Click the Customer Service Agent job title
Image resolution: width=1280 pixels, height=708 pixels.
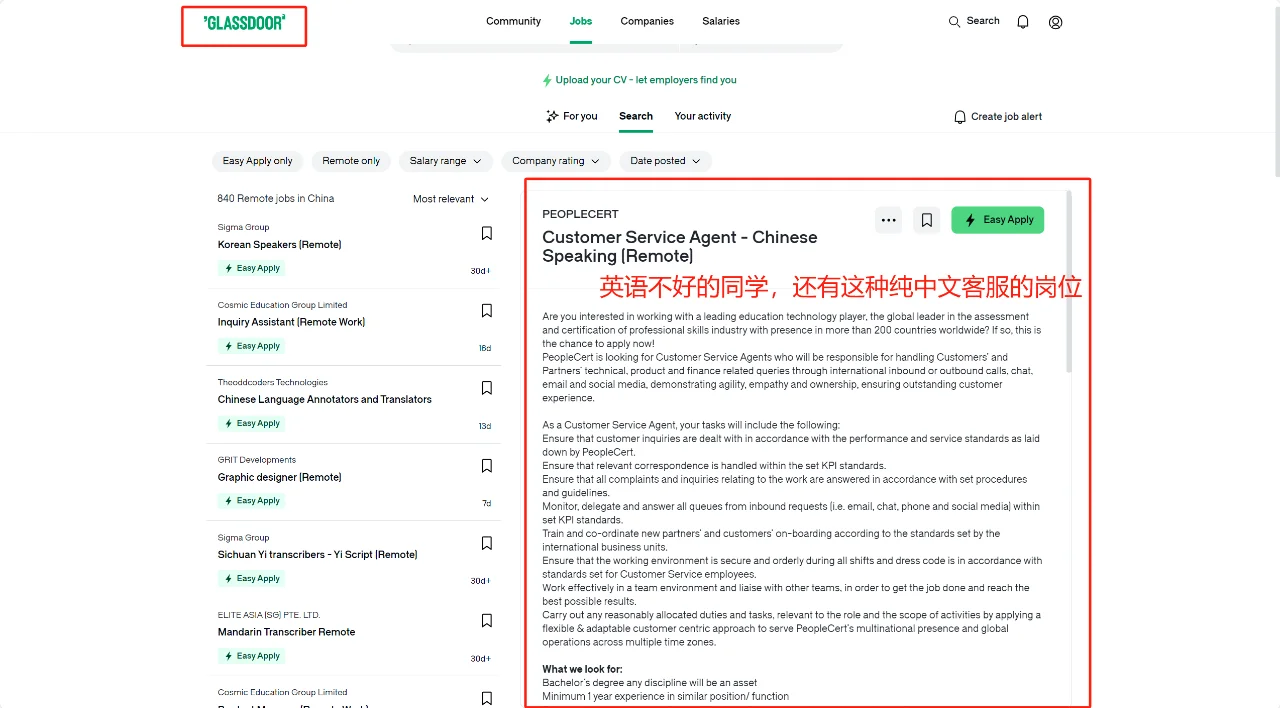(x=680, y=246)
